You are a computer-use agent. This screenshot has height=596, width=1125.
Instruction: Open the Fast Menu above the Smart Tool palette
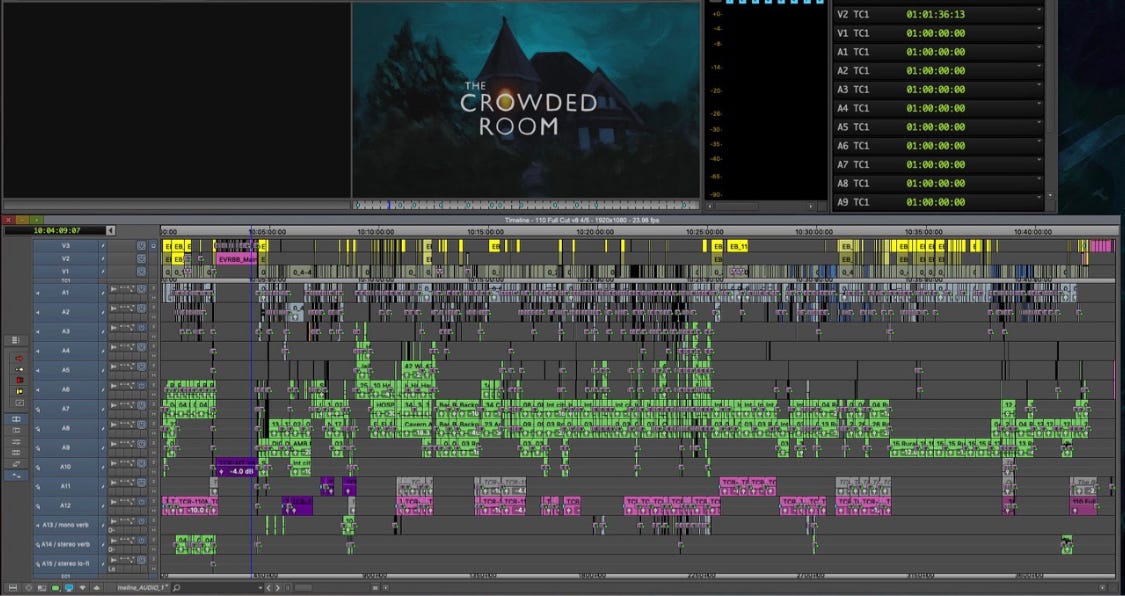pyautogui.click(x=16, y=340)
